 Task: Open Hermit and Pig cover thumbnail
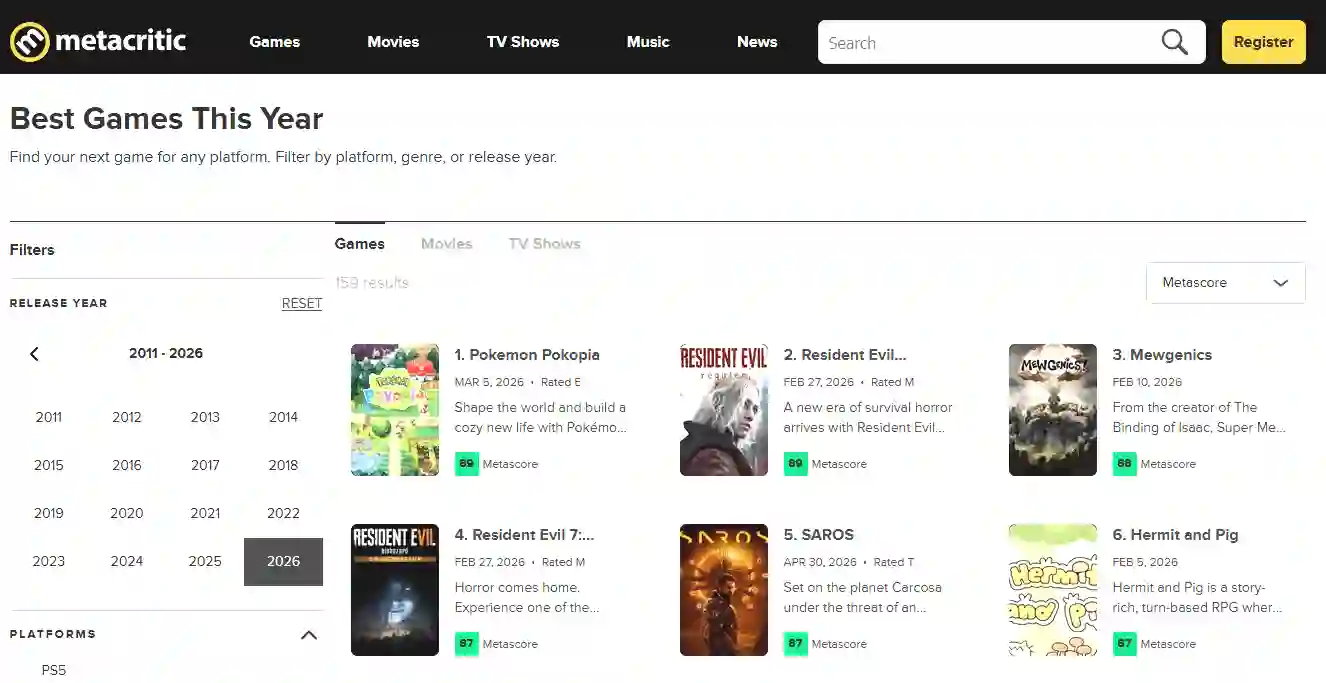tap(1053, 590)
